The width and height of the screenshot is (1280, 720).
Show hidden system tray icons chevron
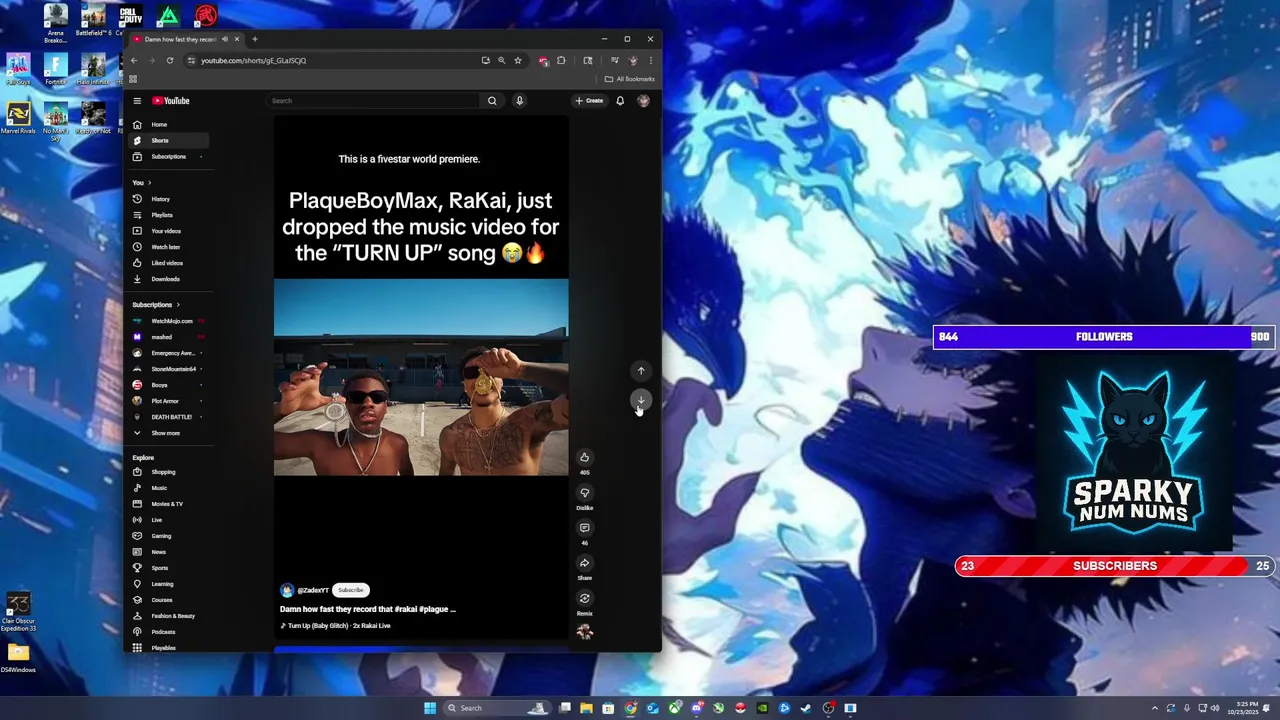click(1154, 708)
